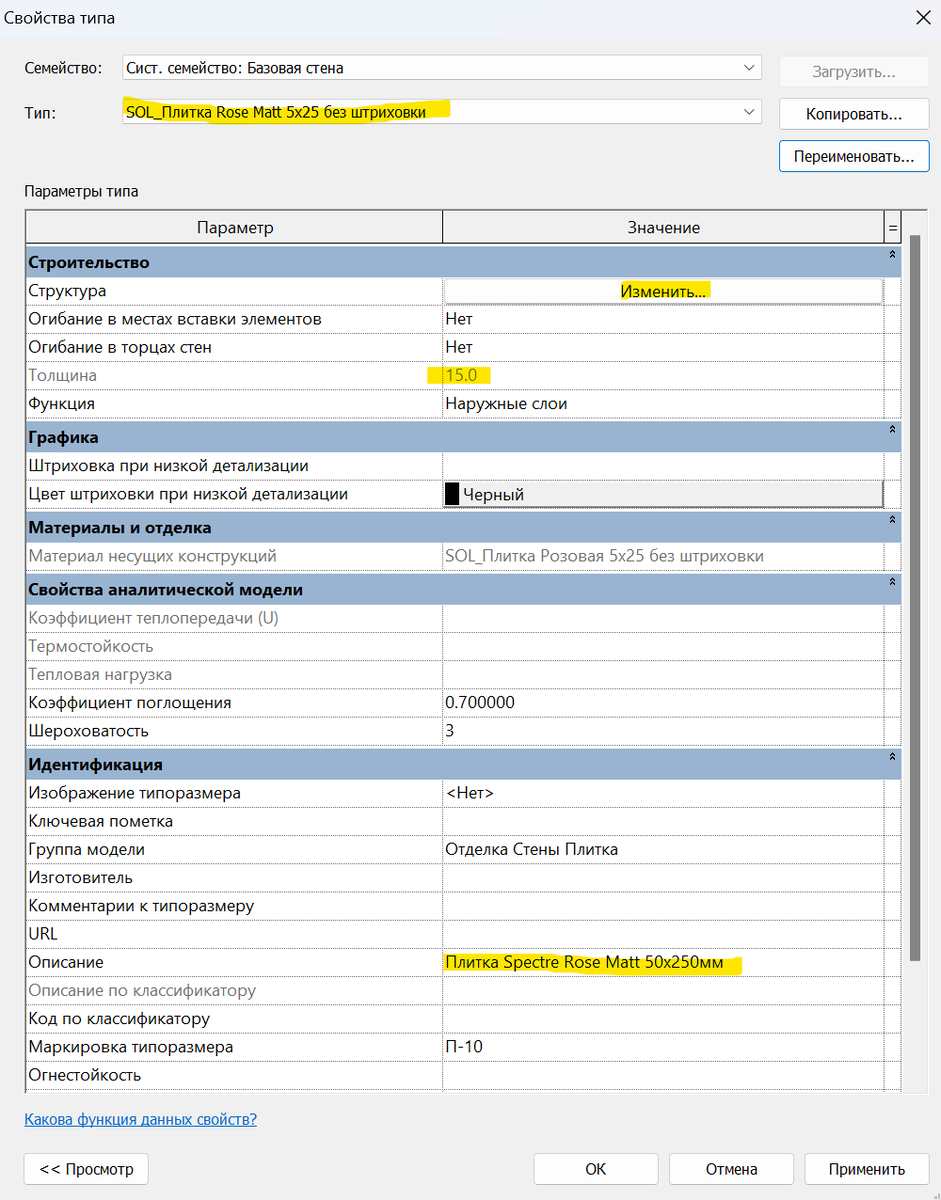The width and height of the screenshot is (941, 1200).
Task: Click the Шероховатость value 3
Action: [x=663, y=731]
